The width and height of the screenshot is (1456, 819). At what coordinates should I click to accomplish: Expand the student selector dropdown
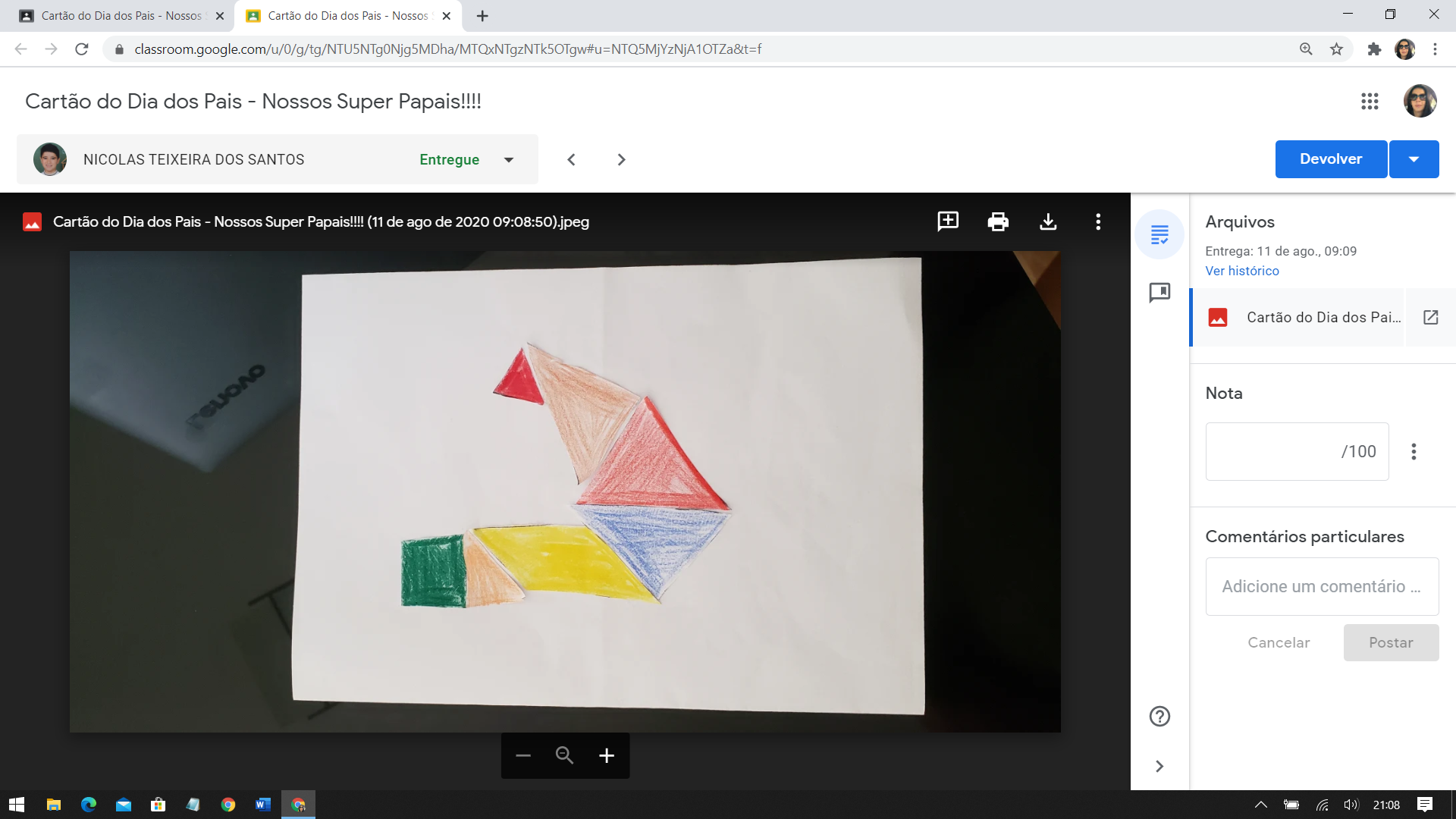tap(509, 160)
